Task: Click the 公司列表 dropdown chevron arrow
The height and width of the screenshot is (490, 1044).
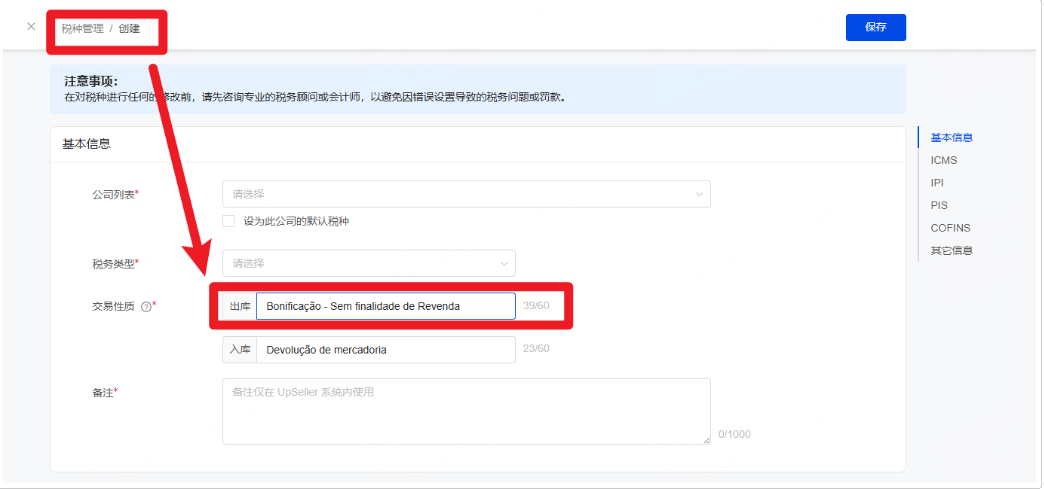Action: [x=699, y=194]
